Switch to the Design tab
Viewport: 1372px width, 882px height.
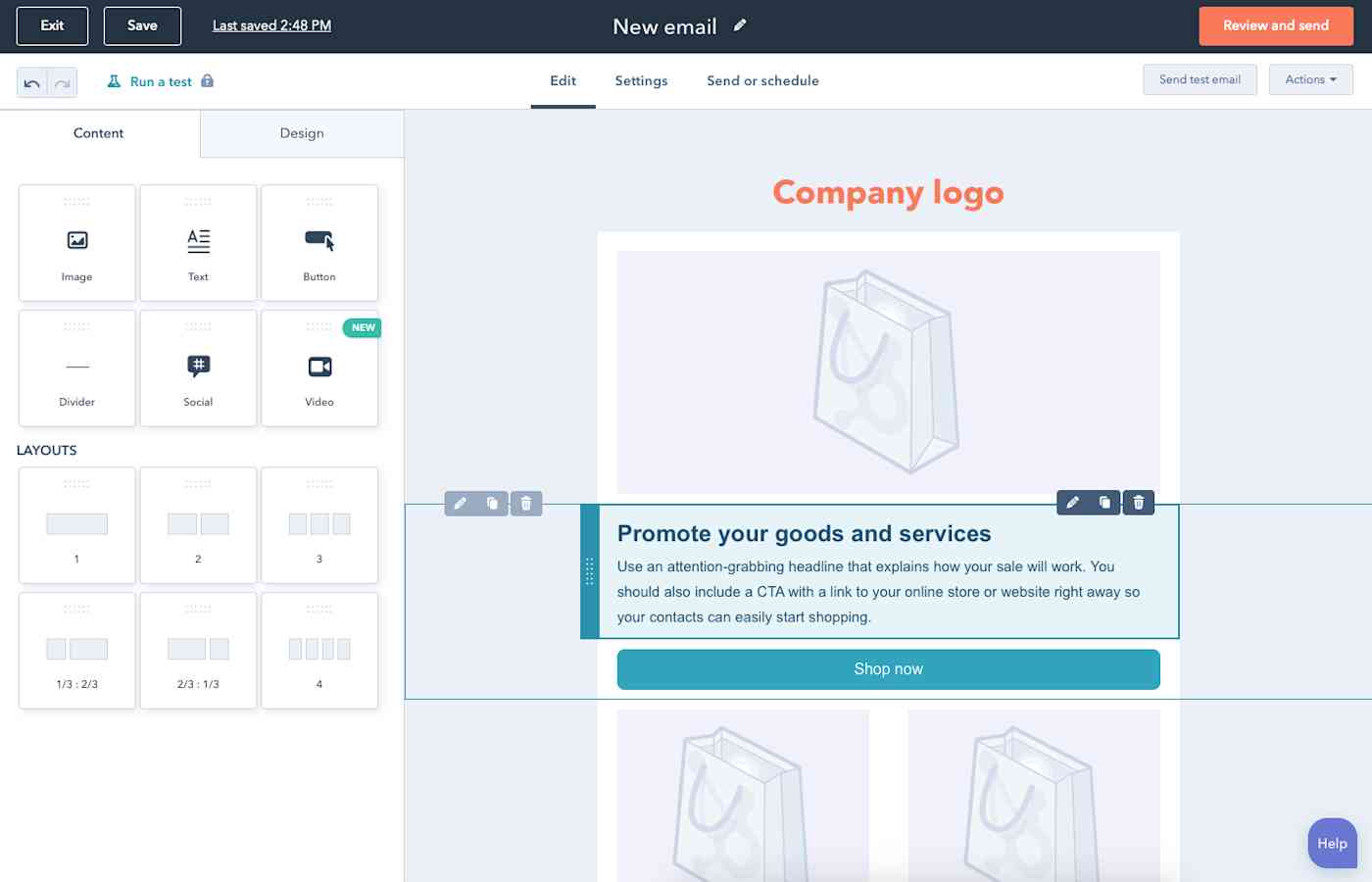[302, 133]
